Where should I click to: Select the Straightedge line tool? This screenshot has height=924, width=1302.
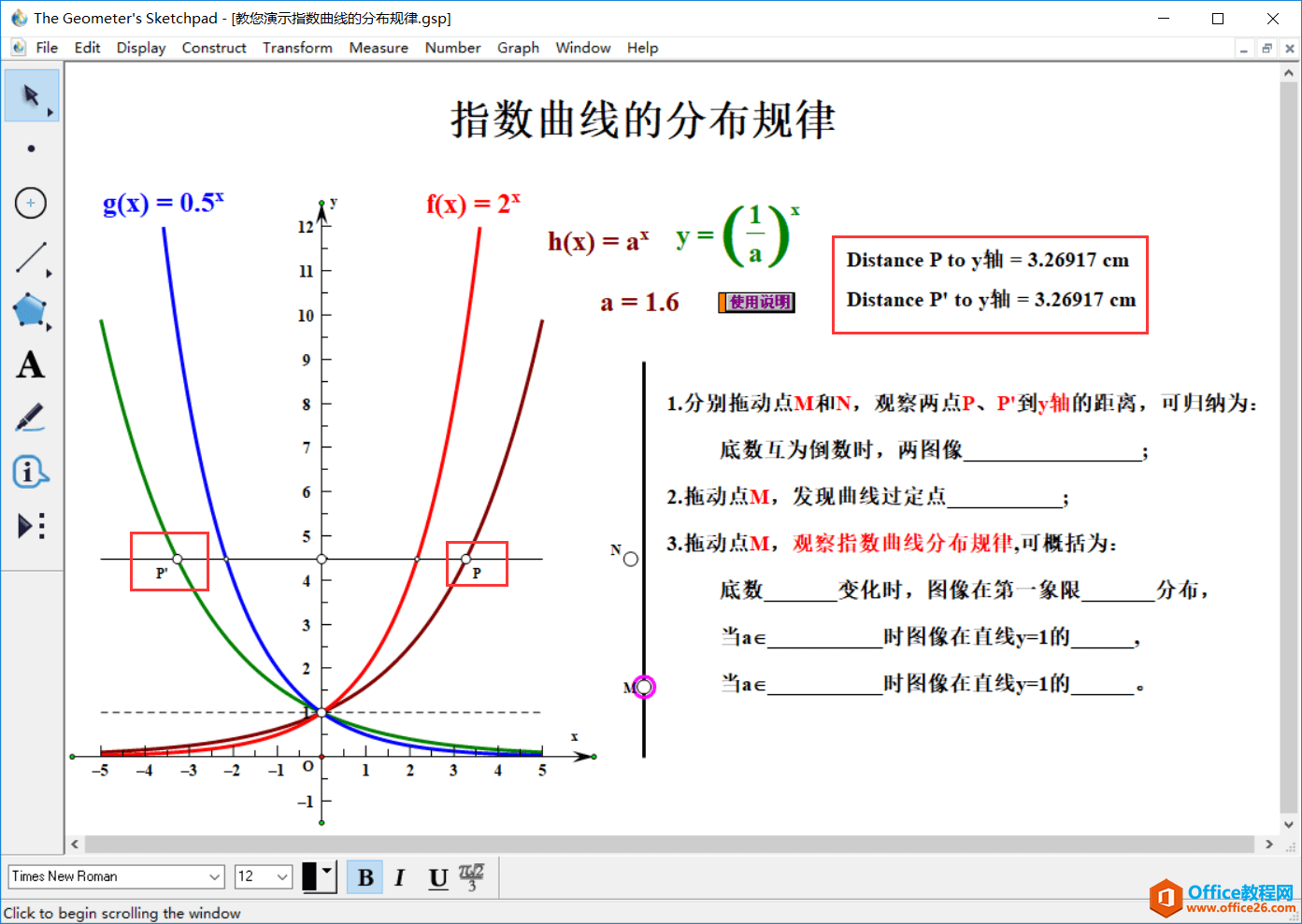[31, 258]
